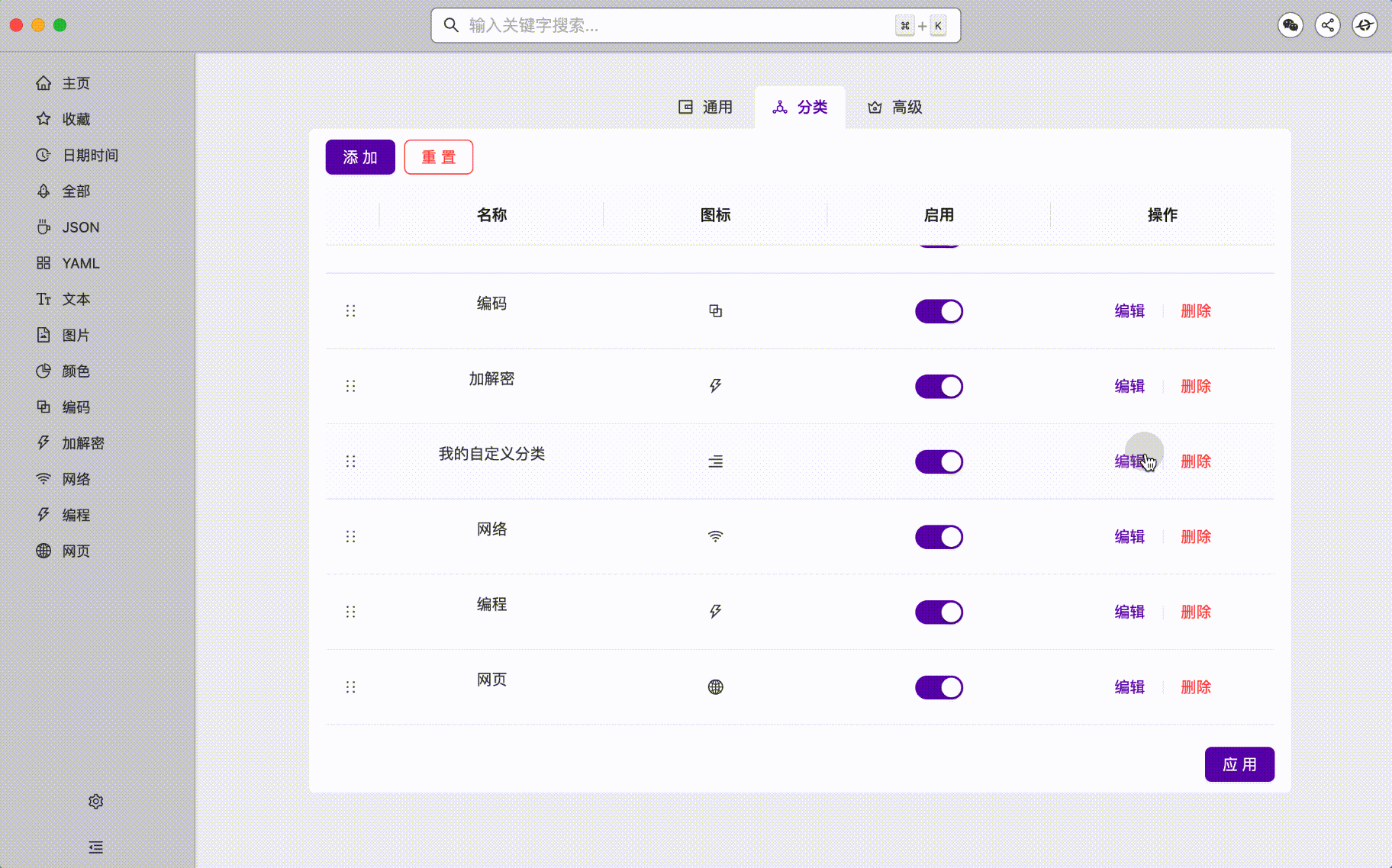Viewport: 1392px width, 868px height.
Task: Open the 高级 tab
Action: click(x=895, y=108)
